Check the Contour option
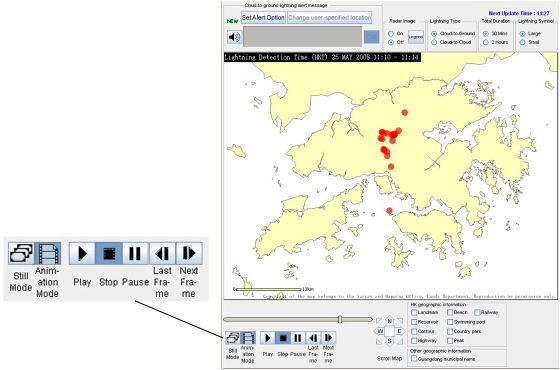Image resolution: width=560 pixels, height=370 pixels. [414, 331]
